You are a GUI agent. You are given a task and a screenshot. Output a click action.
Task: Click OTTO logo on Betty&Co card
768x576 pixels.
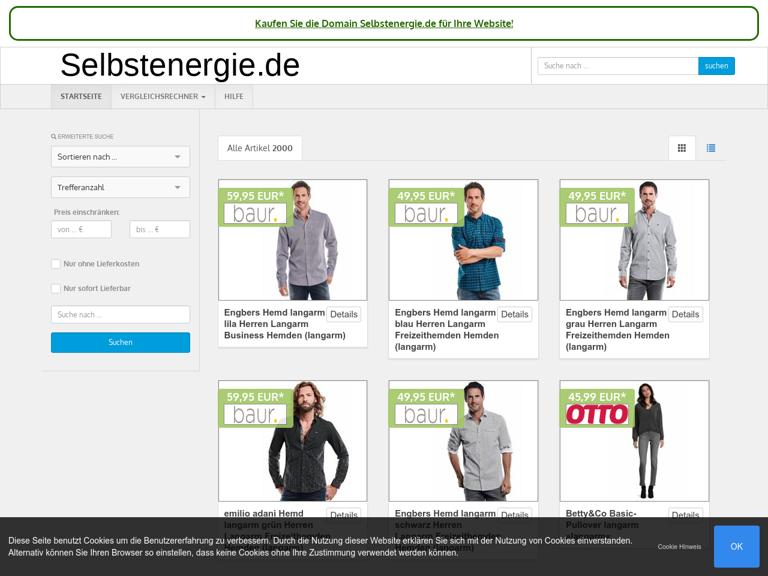pos(597,414)
